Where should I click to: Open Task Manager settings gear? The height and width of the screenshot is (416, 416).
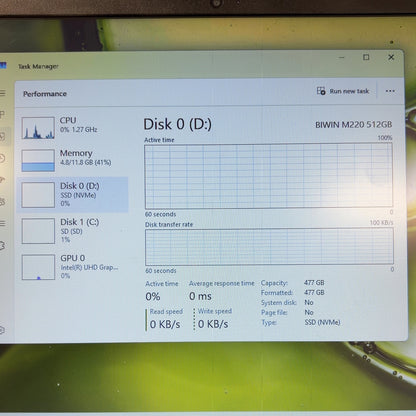click(x=2, y=330)
